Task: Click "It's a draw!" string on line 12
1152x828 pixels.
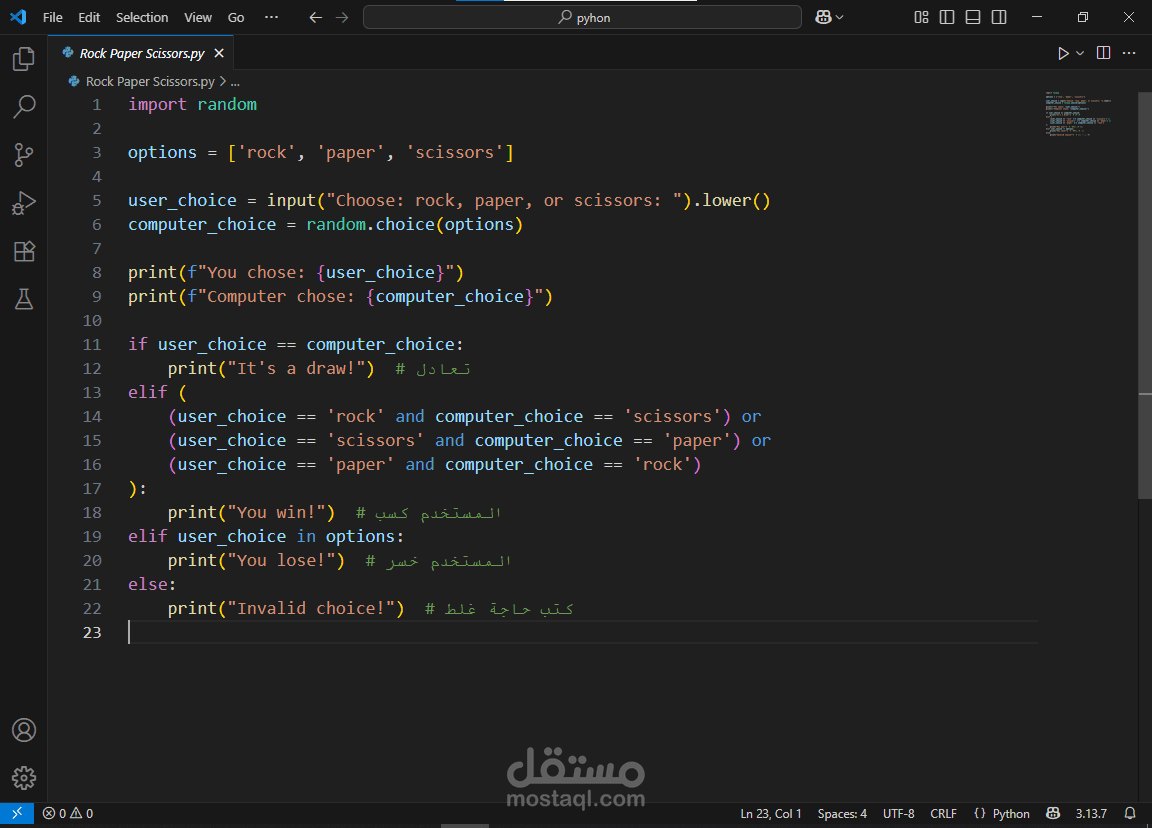Action: pyautogui.click(x=296, y=368)
